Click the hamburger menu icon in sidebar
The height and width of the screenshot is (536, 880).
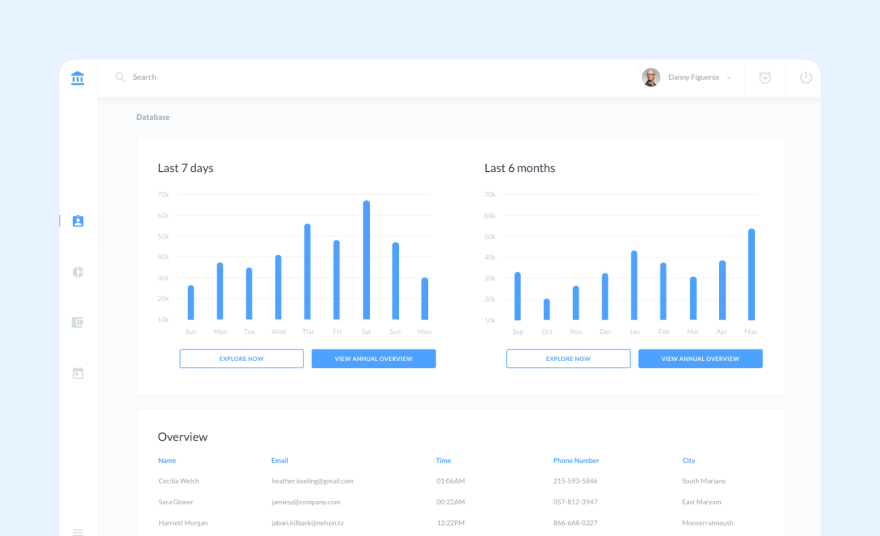tap(78, 532)
